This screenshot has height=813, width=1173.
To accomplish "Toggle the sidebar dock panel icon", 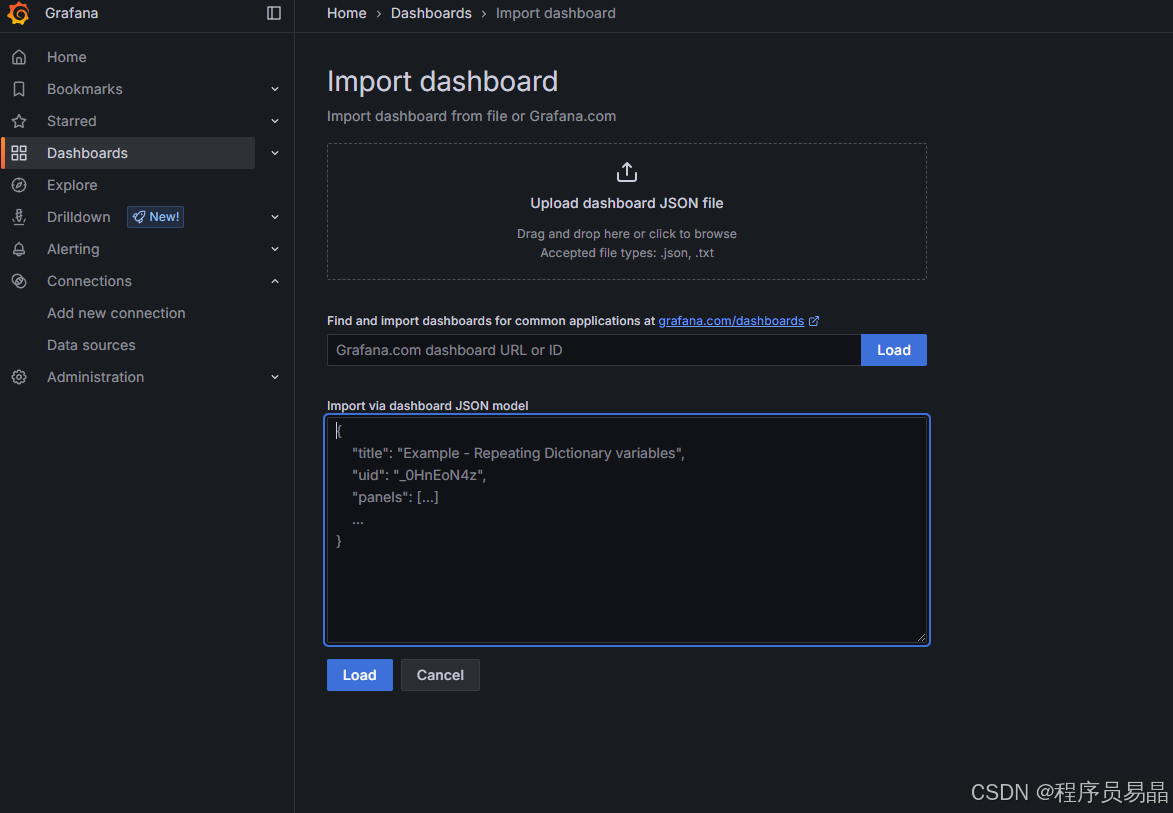I will (274, 13).
